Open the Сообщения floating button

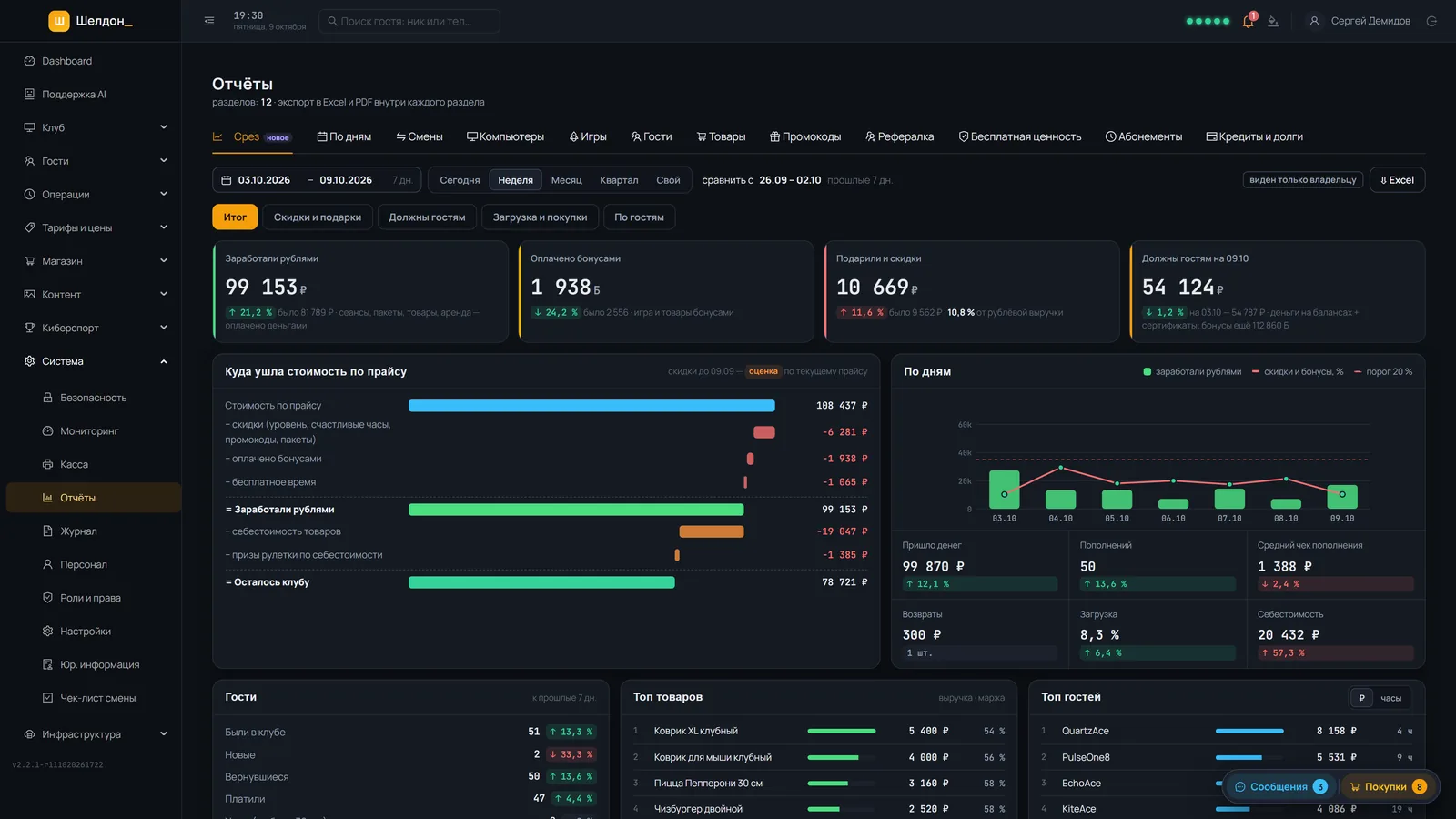pos(1280,787)
